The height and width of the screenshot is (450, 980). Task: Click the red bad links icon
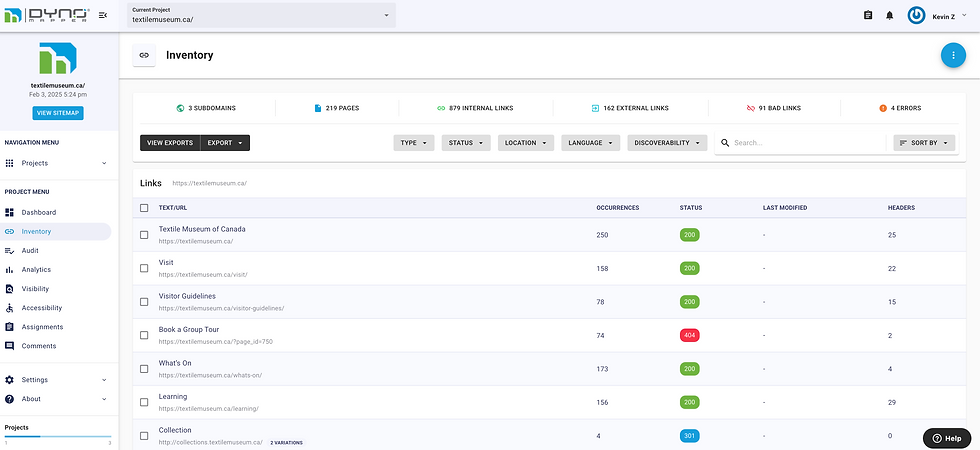(x=751, y=108)
